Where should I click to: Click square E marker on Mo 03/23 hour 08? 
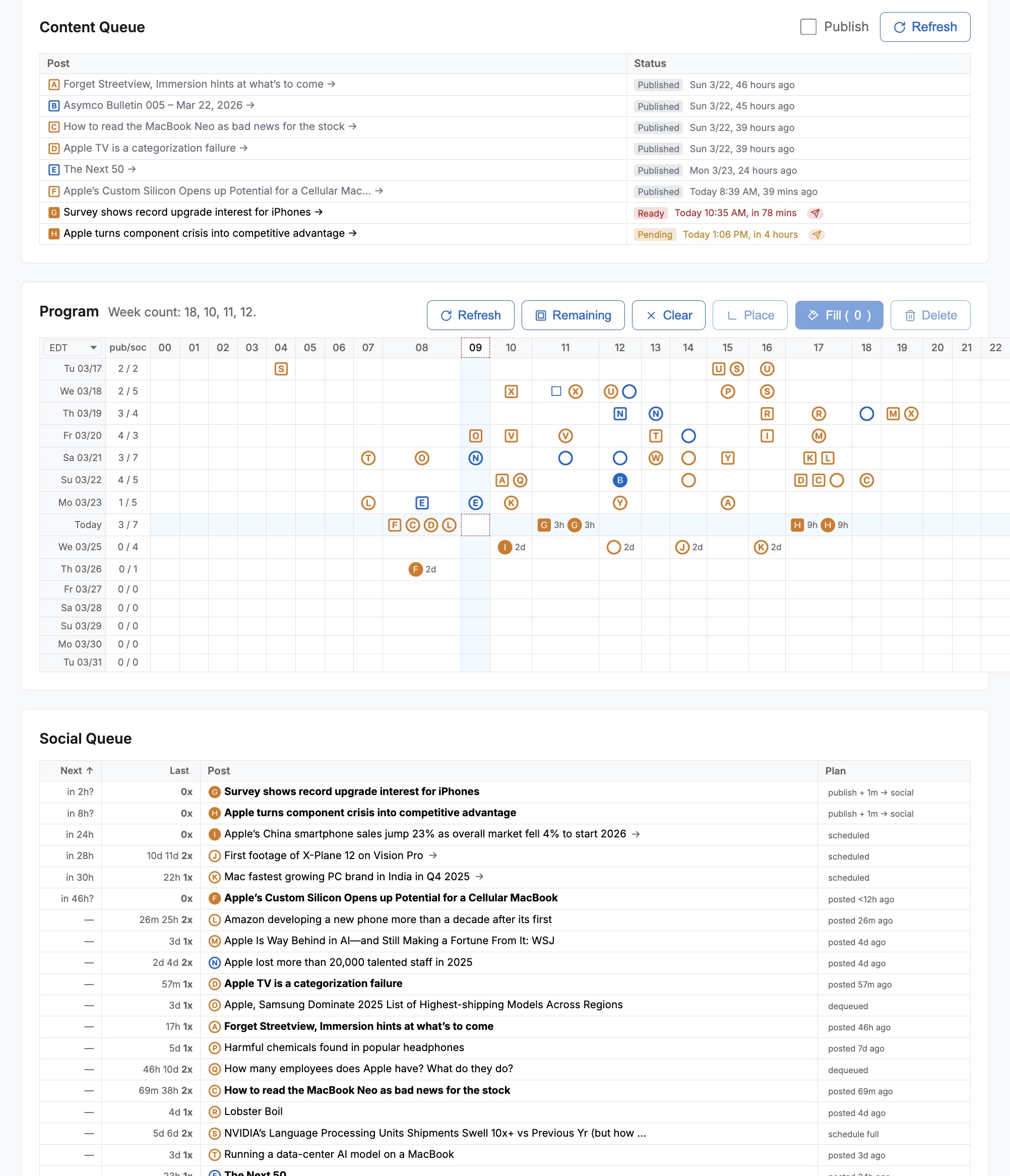coord(422,502)
